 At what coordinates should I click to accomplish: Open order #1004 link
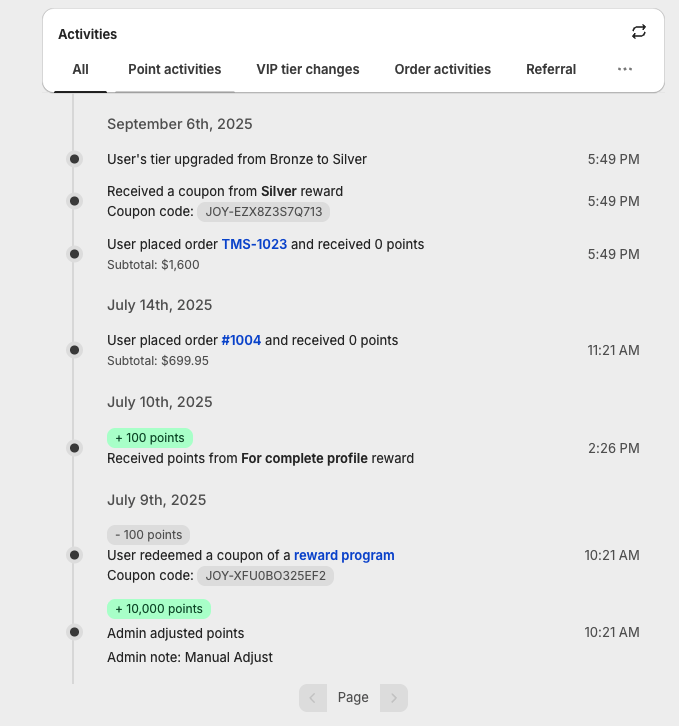click(241, 340)
